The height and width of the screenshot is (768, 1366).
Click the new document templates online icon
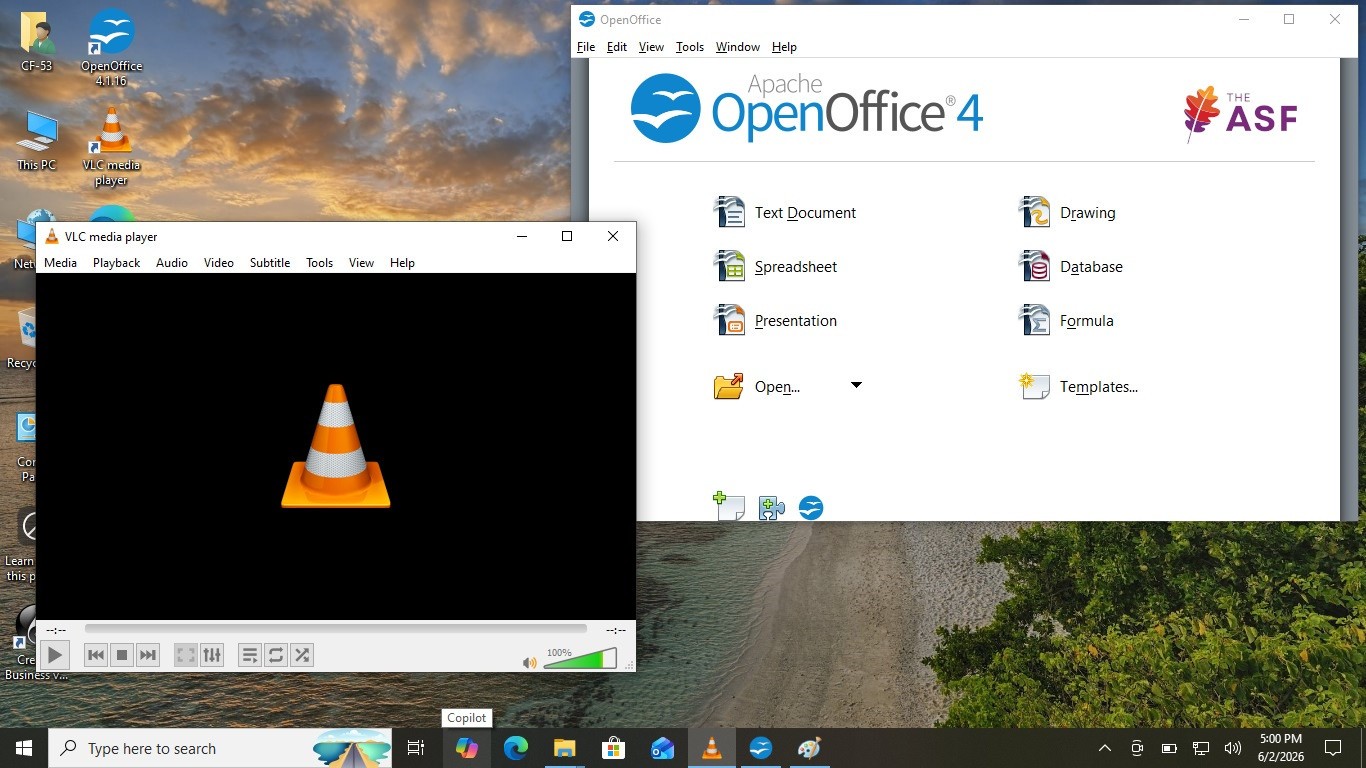[729, 507]
